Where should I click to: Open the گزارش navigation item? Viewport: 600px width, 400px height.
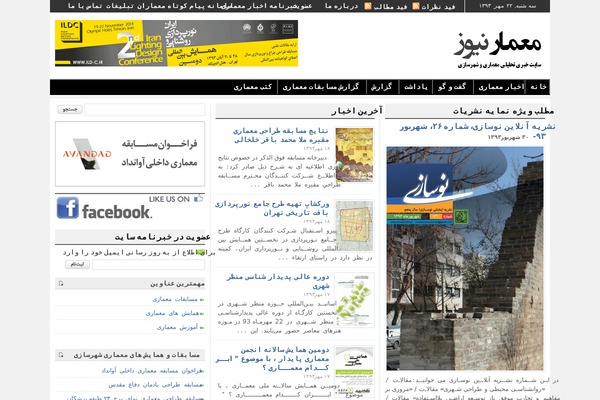(x=382, y=87)
